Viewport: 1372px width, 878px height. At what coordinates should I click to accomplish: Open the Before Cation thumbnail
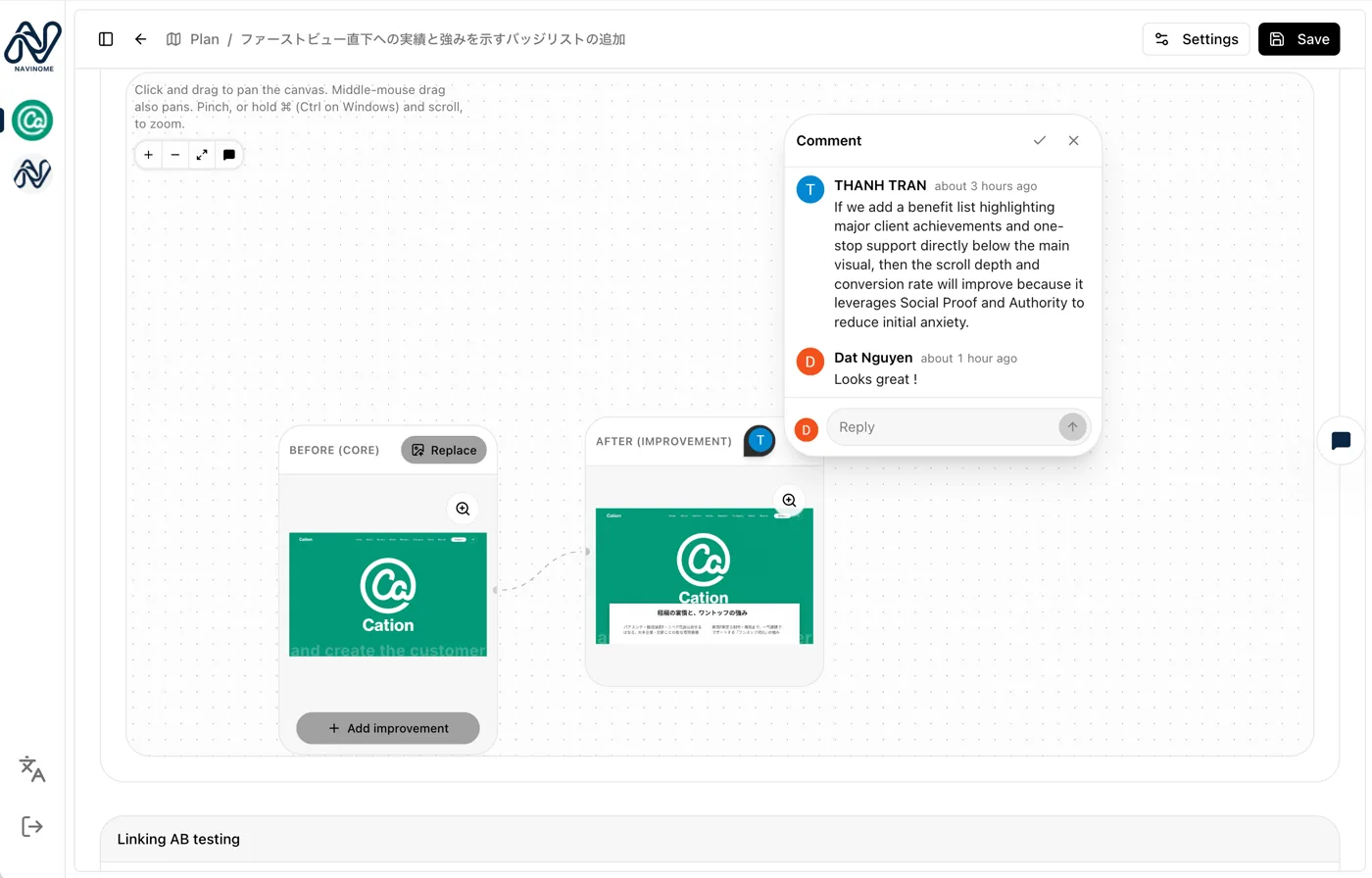tap(388, 595)
